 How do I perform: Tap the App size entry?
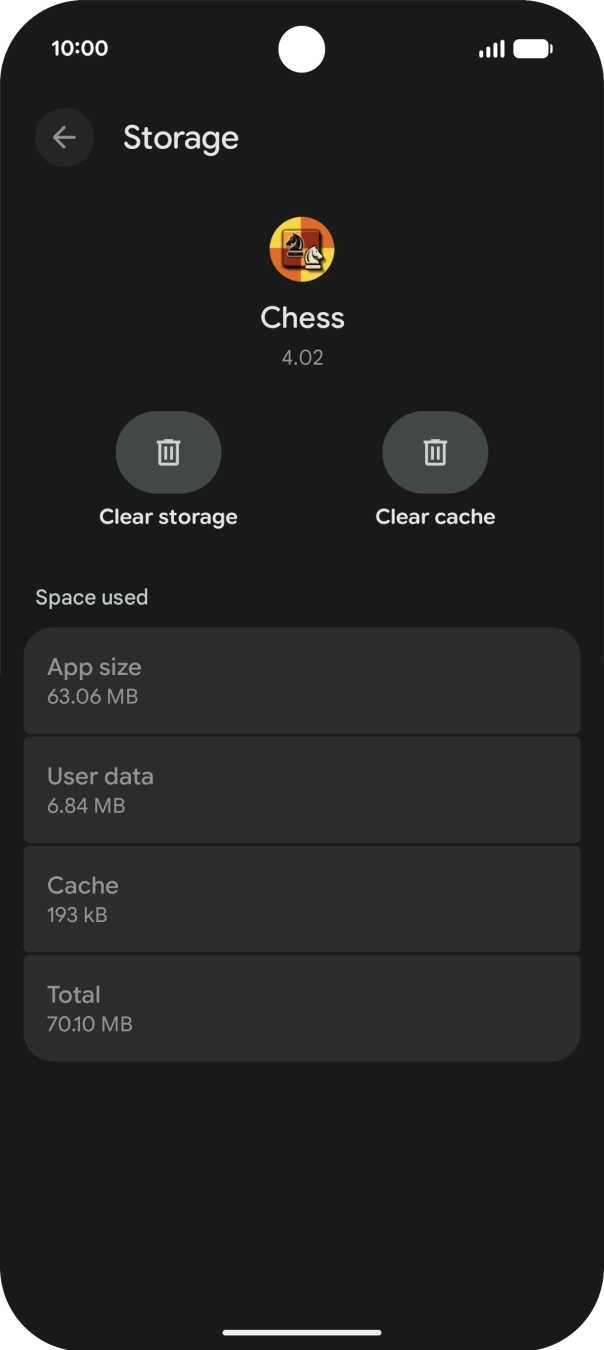302,681
